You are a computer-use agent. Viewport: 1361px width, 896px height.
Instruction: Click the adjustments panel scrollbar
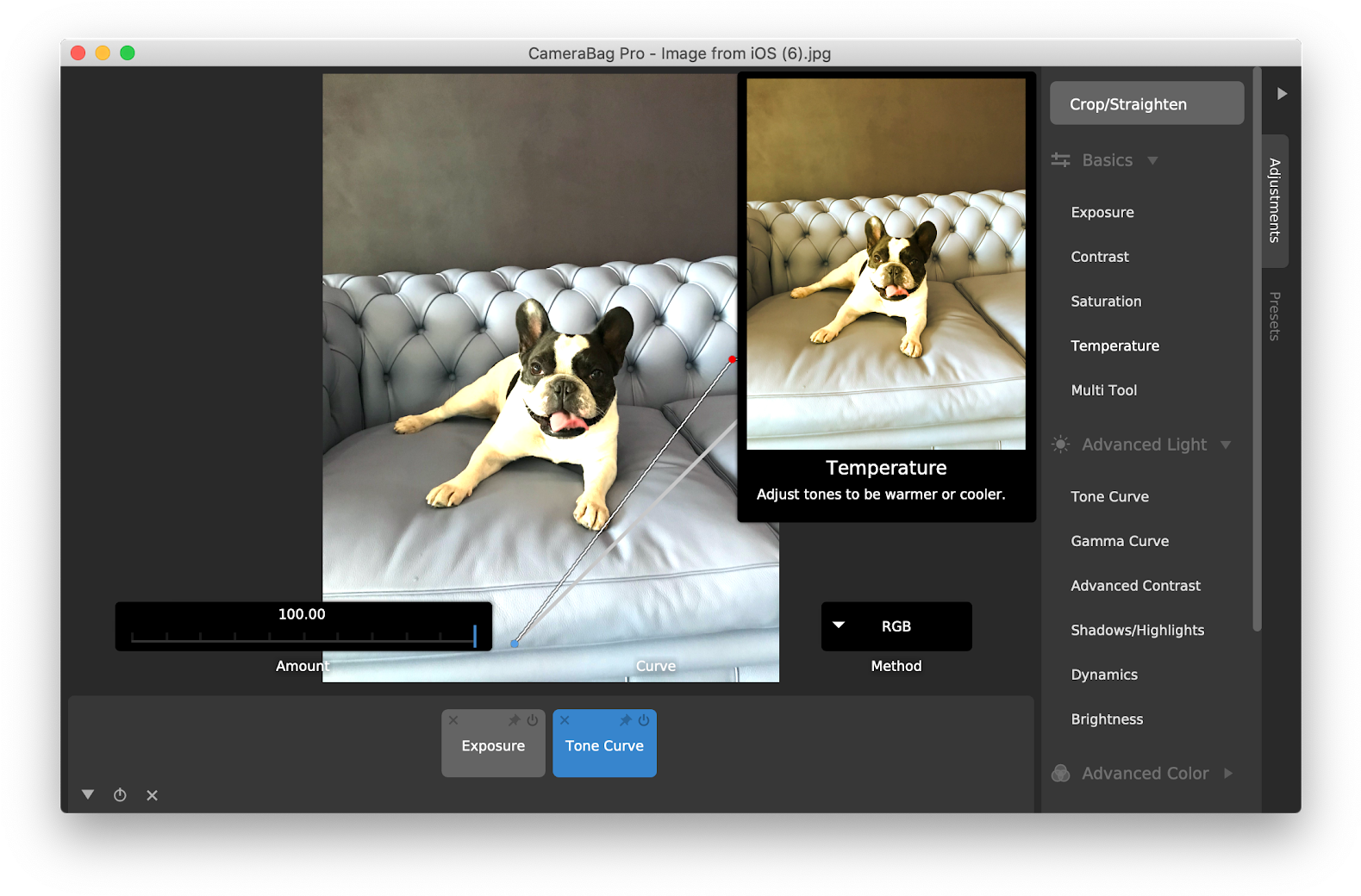tap(1257, 349)
